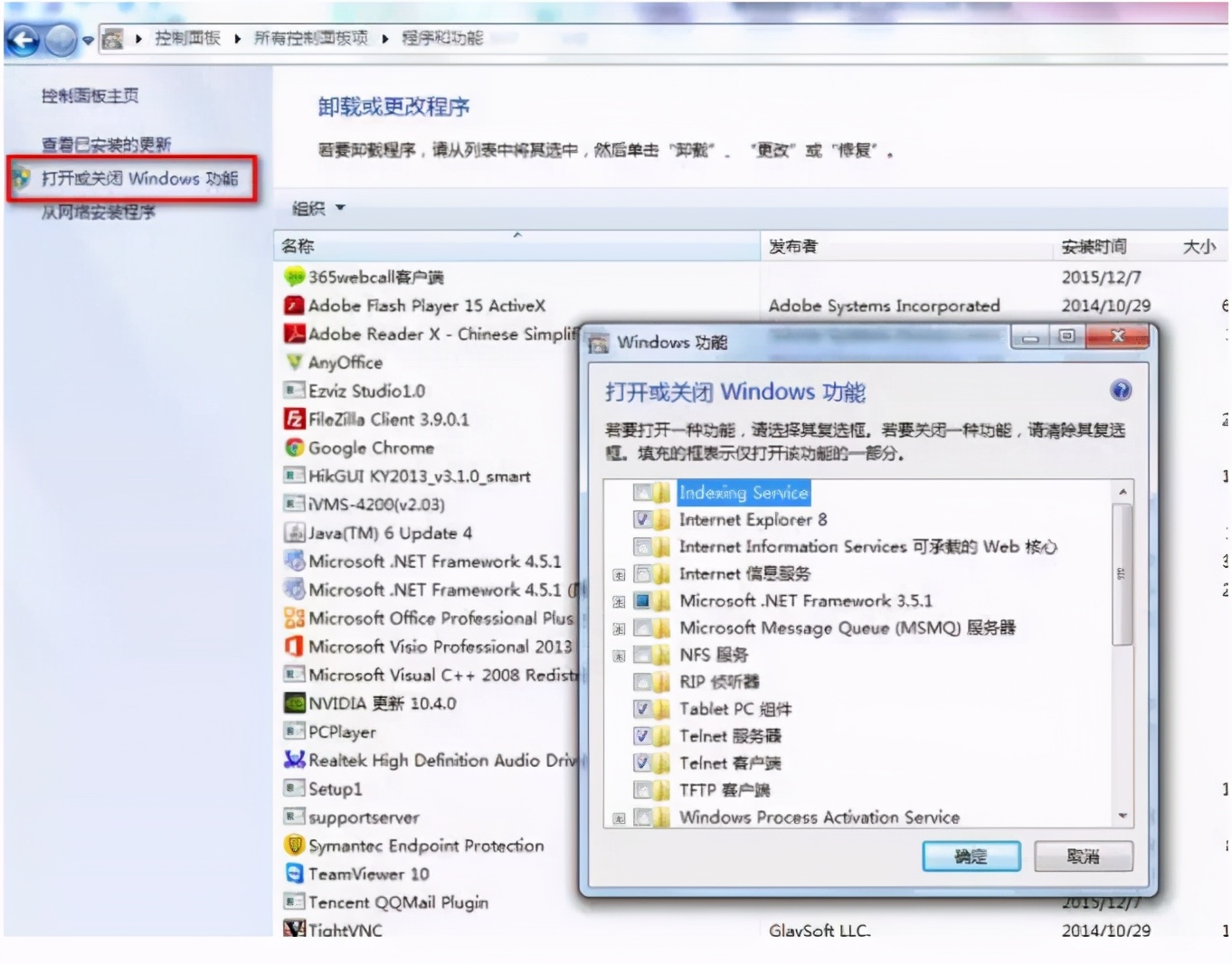Toggle RIP 侦听器 checkbox
Screen dimensions: 1232x964
coord(642,682)
